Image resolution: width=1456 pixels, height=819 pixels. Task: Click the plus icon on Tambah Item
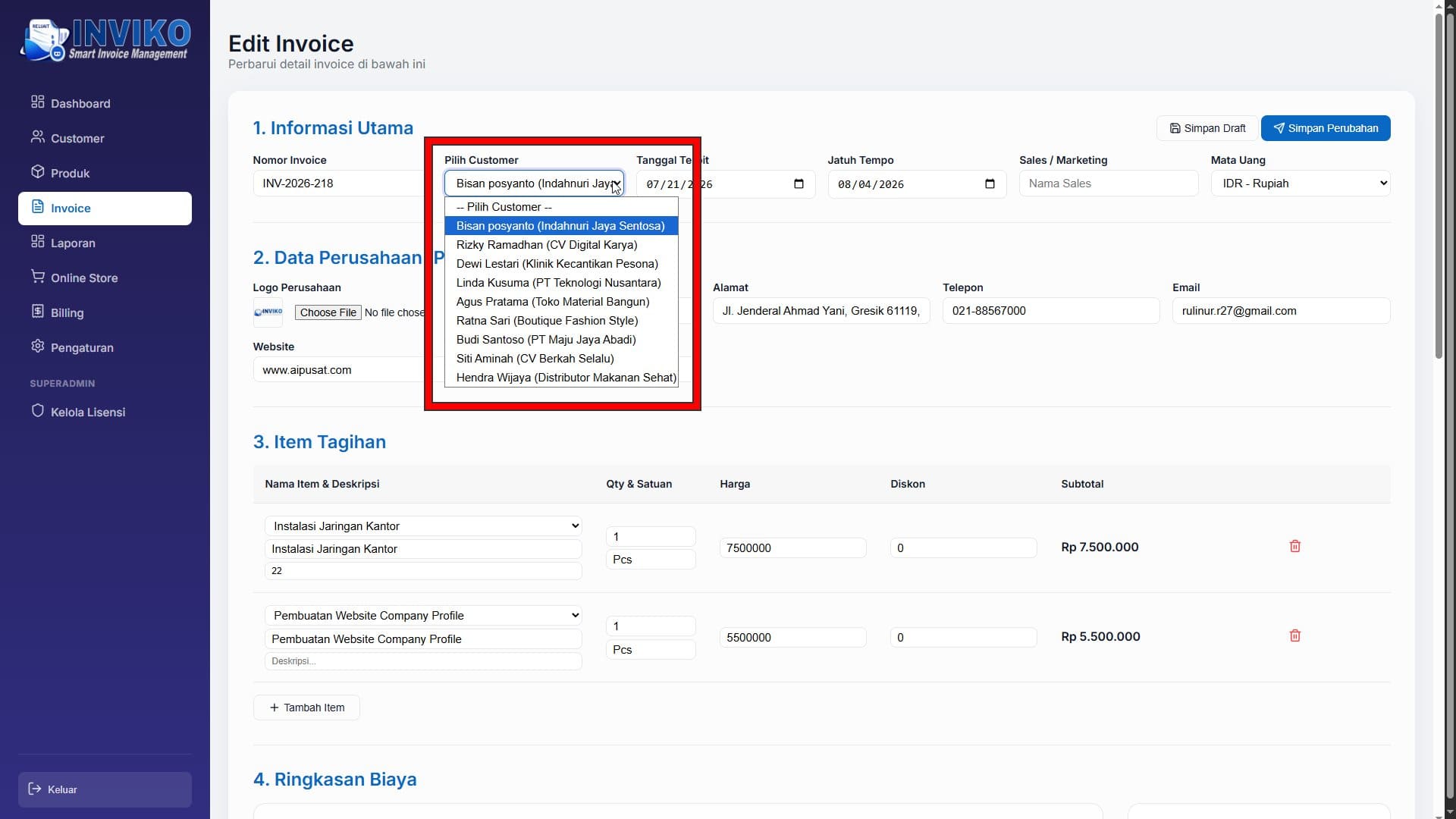(274, 708)
